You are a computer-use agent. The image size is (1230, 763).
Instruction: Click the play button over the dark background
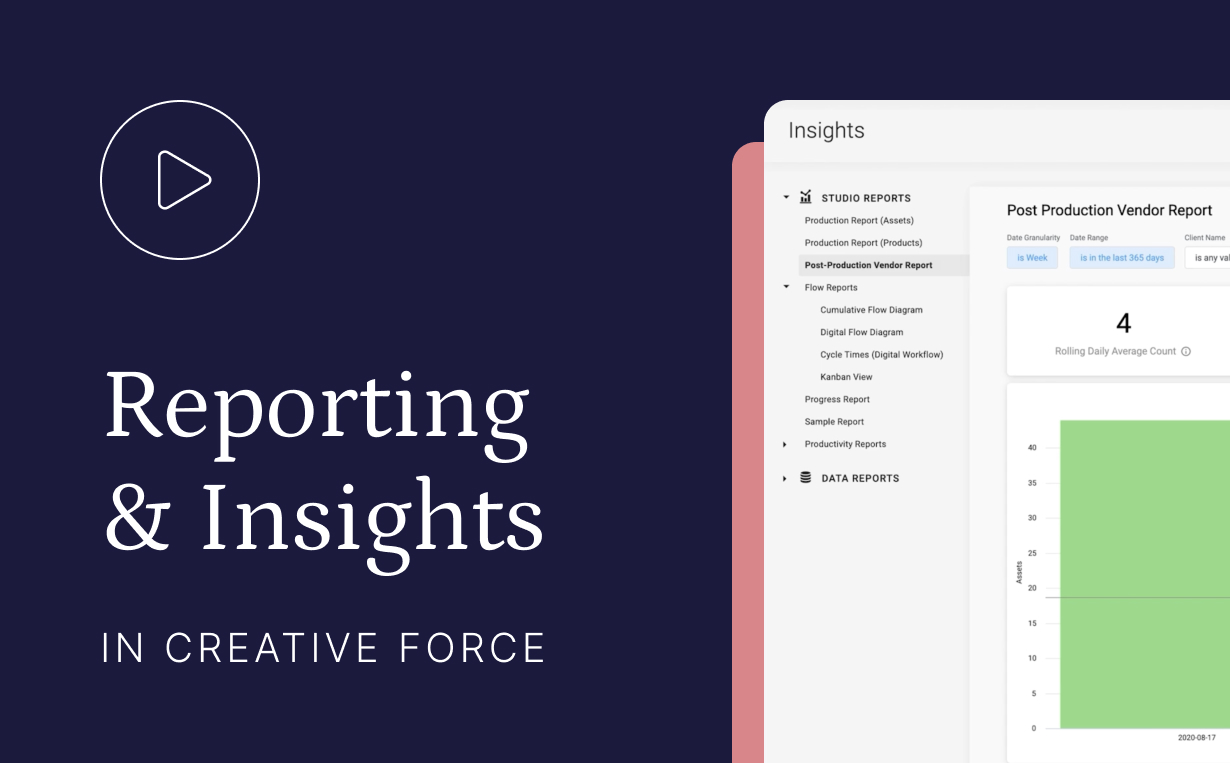click(x=180, y=180)
